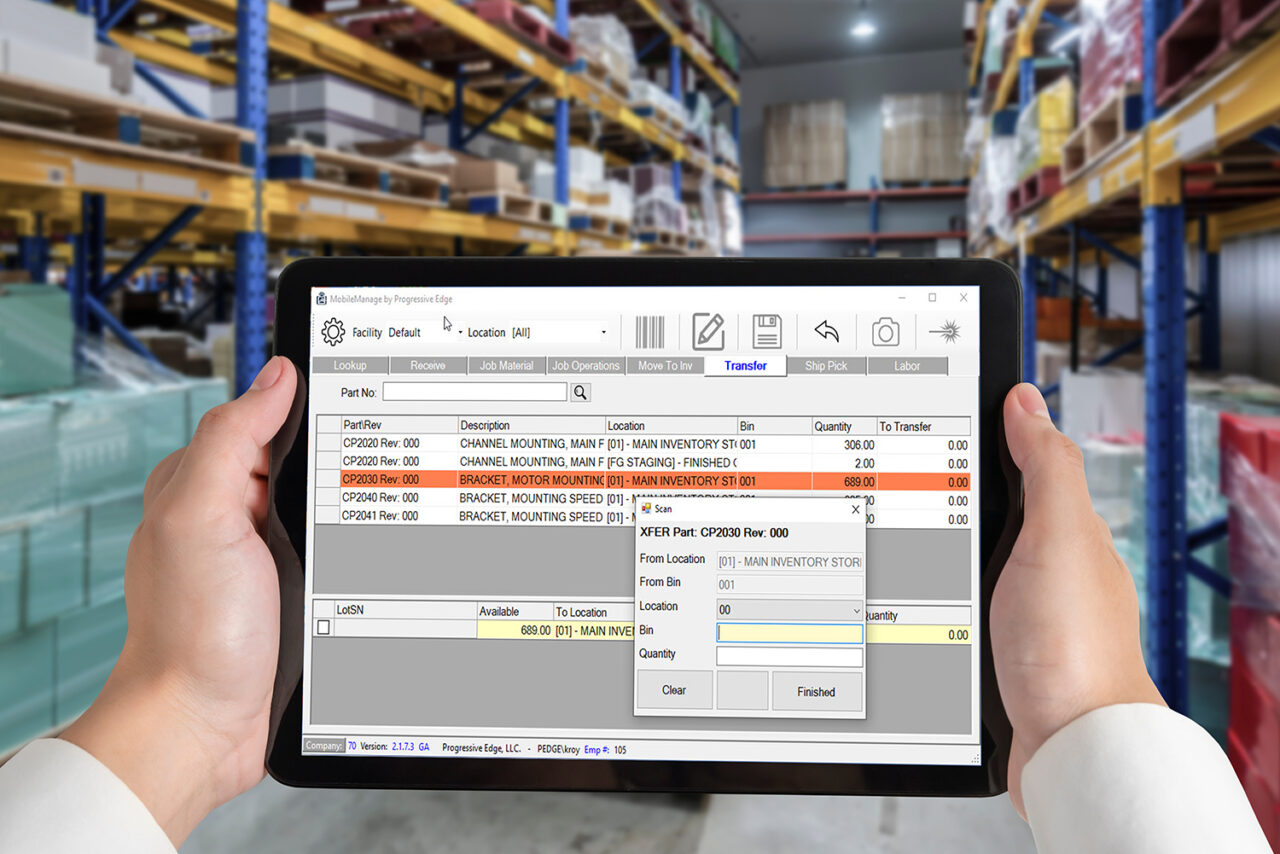This screenshot has height=854, width=1280.
Task: Switch to the Receive tab
Action: 428,366
